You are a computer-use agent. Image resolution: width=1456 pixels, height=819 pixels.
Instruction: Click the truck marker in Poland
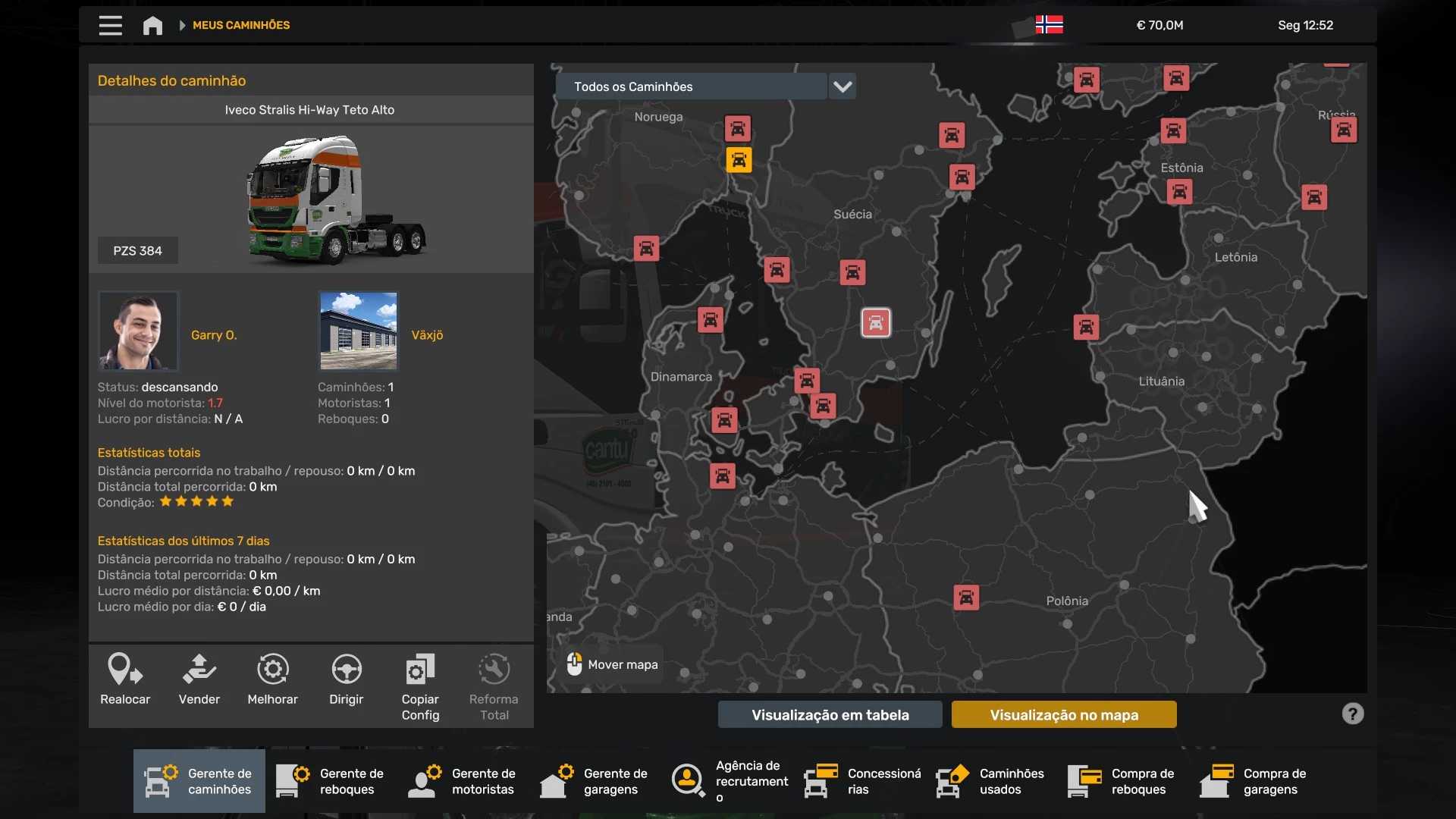coord(965,598)
